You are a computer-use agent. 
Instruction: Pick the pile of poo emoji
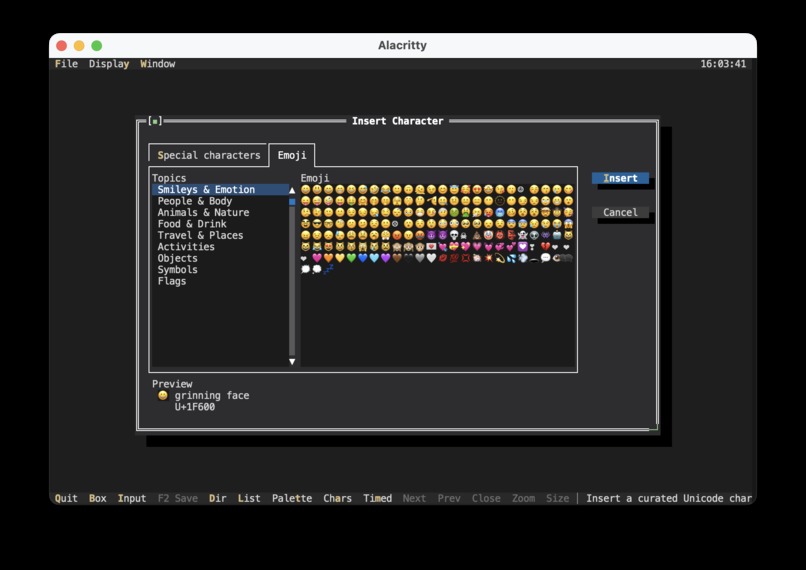point(477,235)
